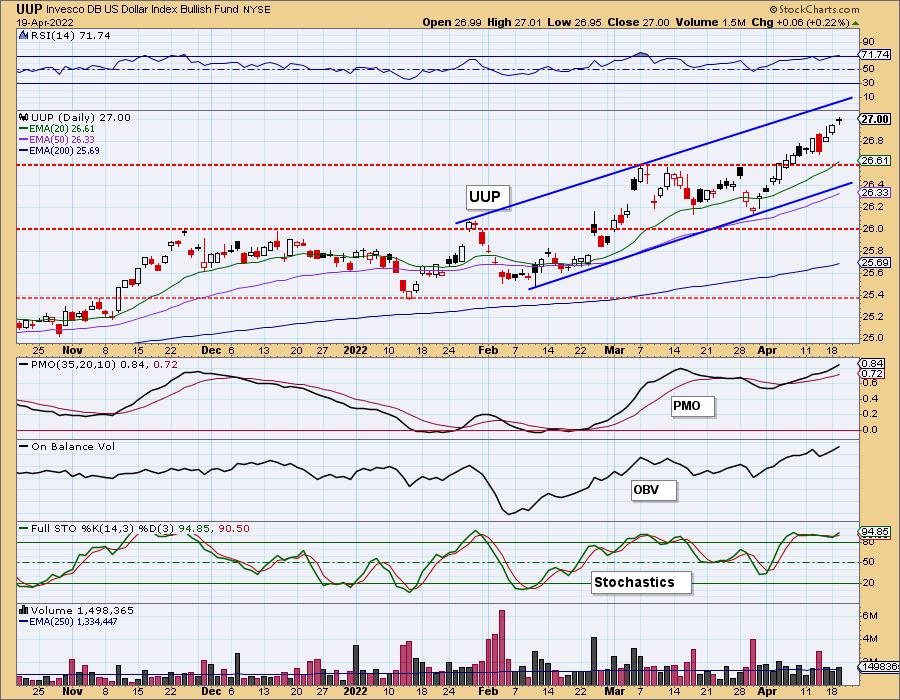Click the 26.8 label on the price axis
Screen dimensions: 900x700
(871, 141)
